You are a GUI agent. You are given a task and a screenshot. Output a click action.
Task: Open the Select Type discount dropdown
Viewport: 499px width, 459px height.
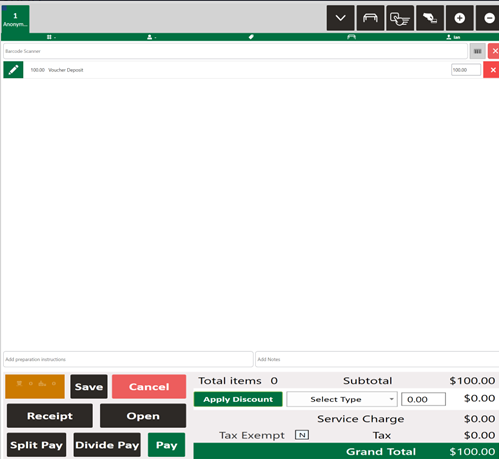(342, 399)
